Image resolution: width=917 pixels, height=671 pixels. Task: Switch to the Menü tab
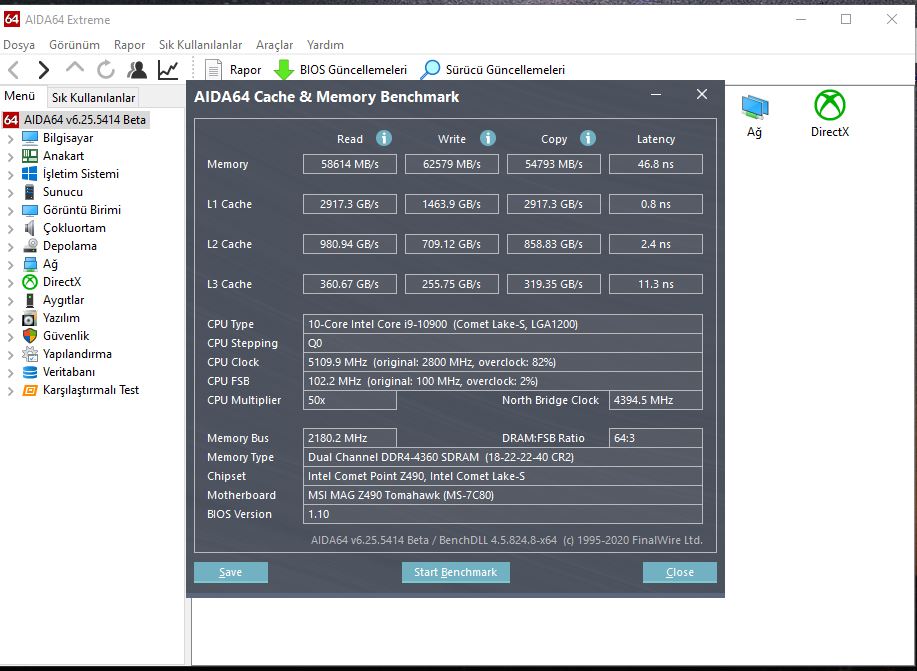click(x=20, y=96)
